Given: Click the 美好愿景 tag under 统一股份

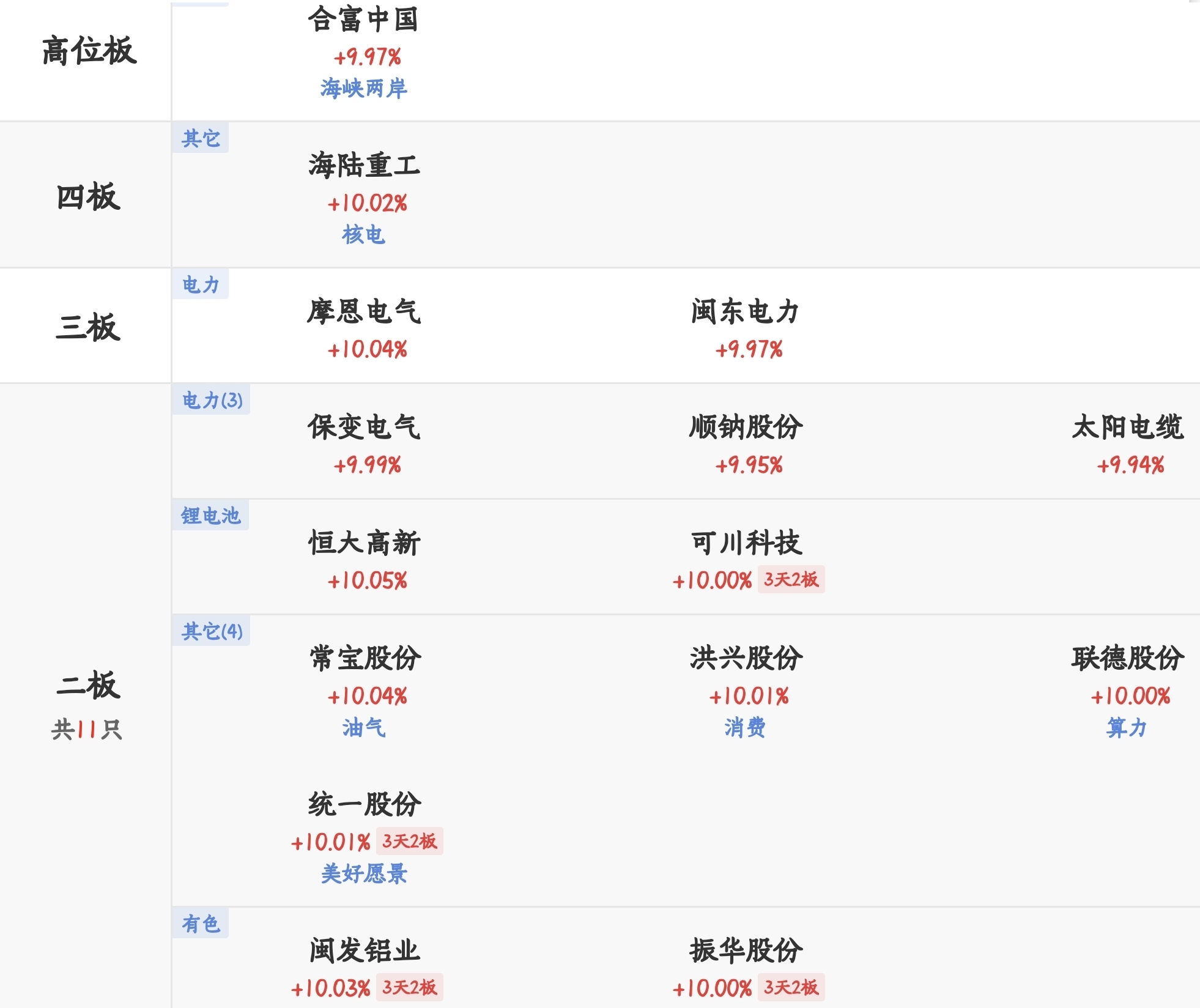Looking at the screenshot, I should [x=363, y=873].
